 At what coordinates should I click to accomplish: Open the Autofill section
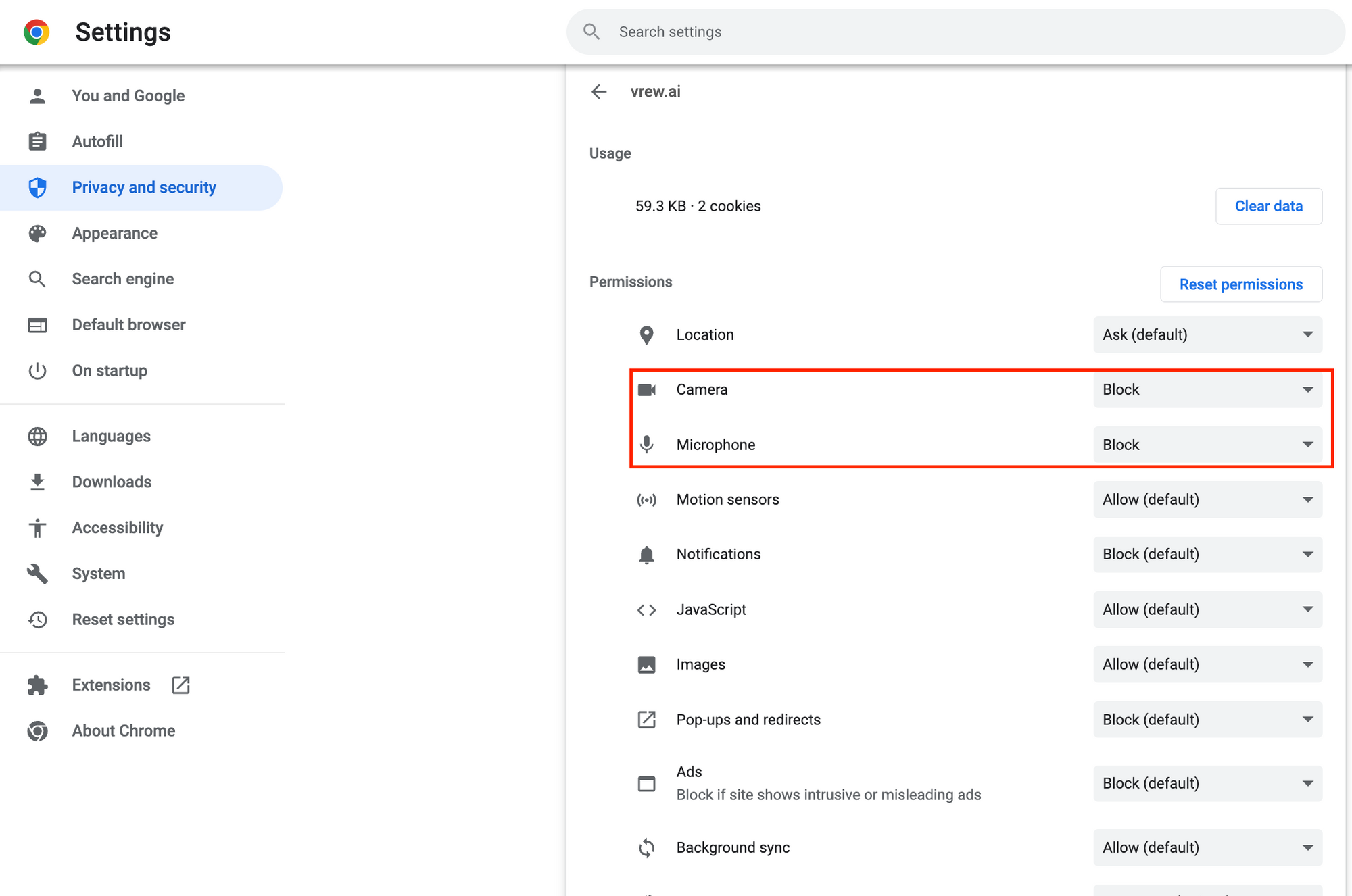pos(141,141)
